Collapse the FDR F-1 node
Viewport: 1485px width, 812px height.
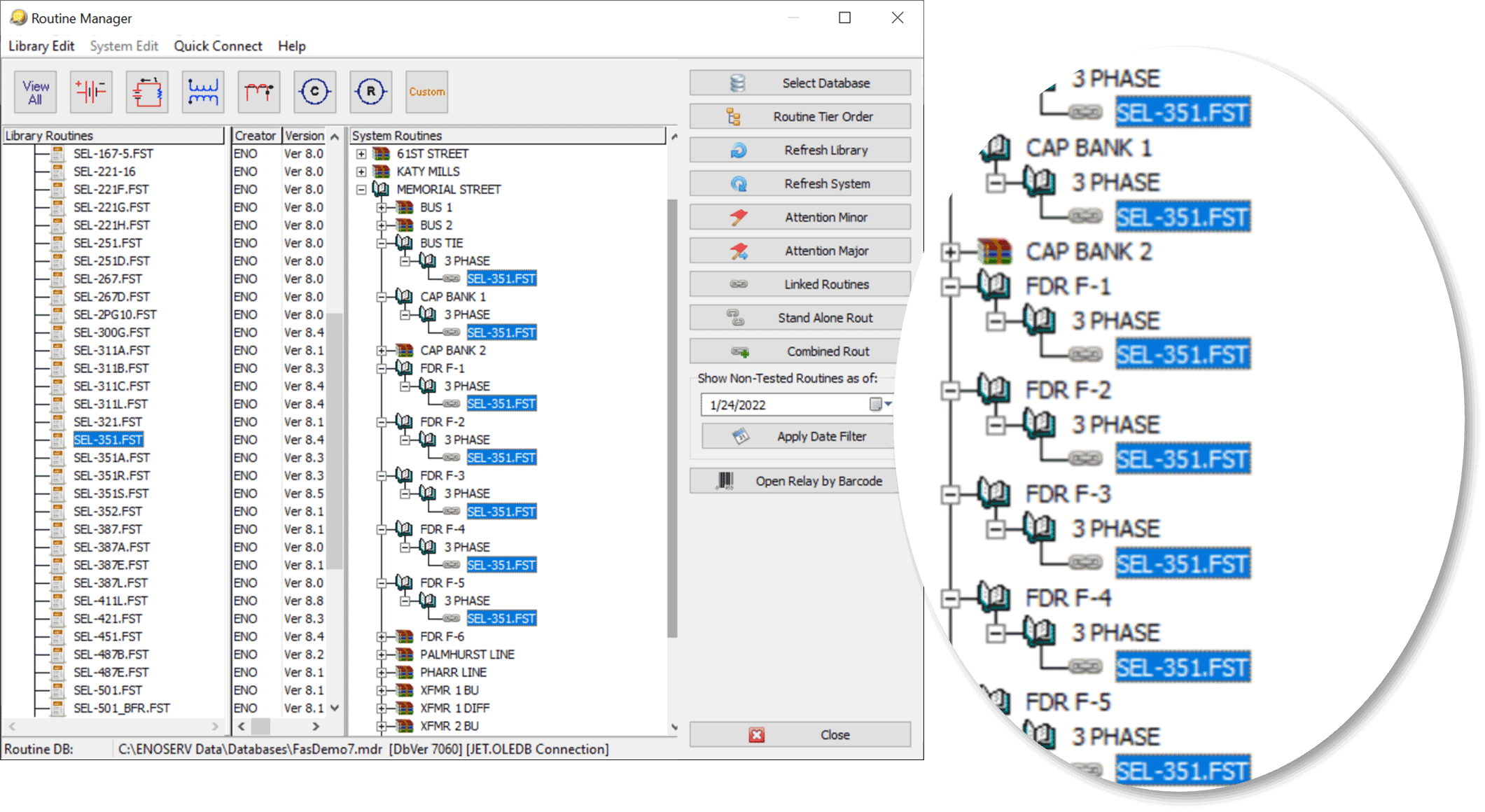pos(382,369)
